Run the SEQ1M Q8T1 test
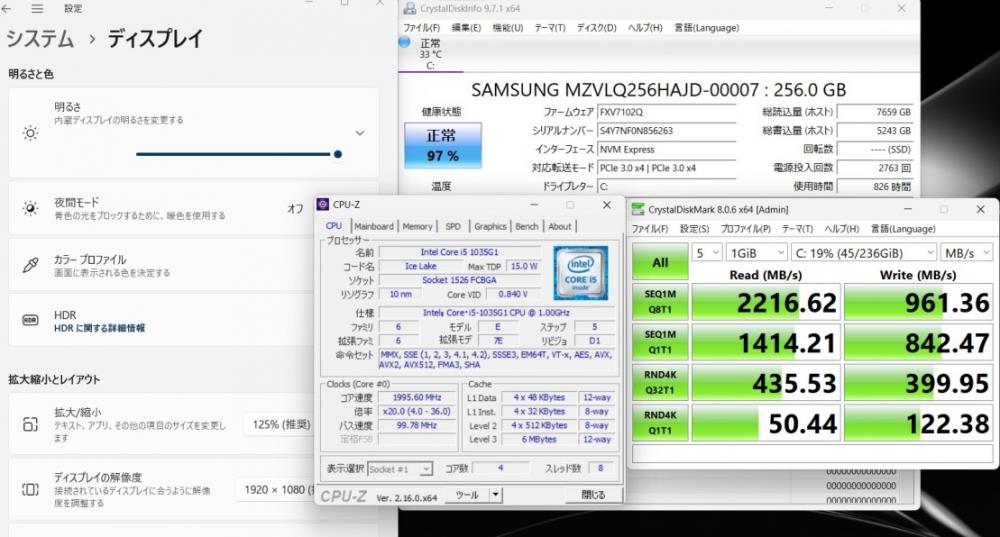This screenshot has height=537, width=1000. [x=660, y=302]
